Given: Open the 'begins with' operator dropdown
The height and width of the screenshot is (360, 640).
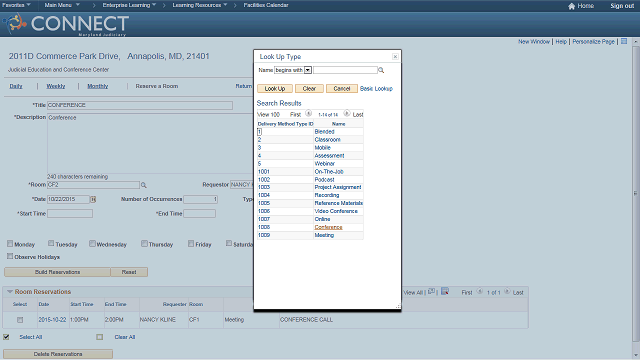Looking at the screenshot, I should (308, 70).
